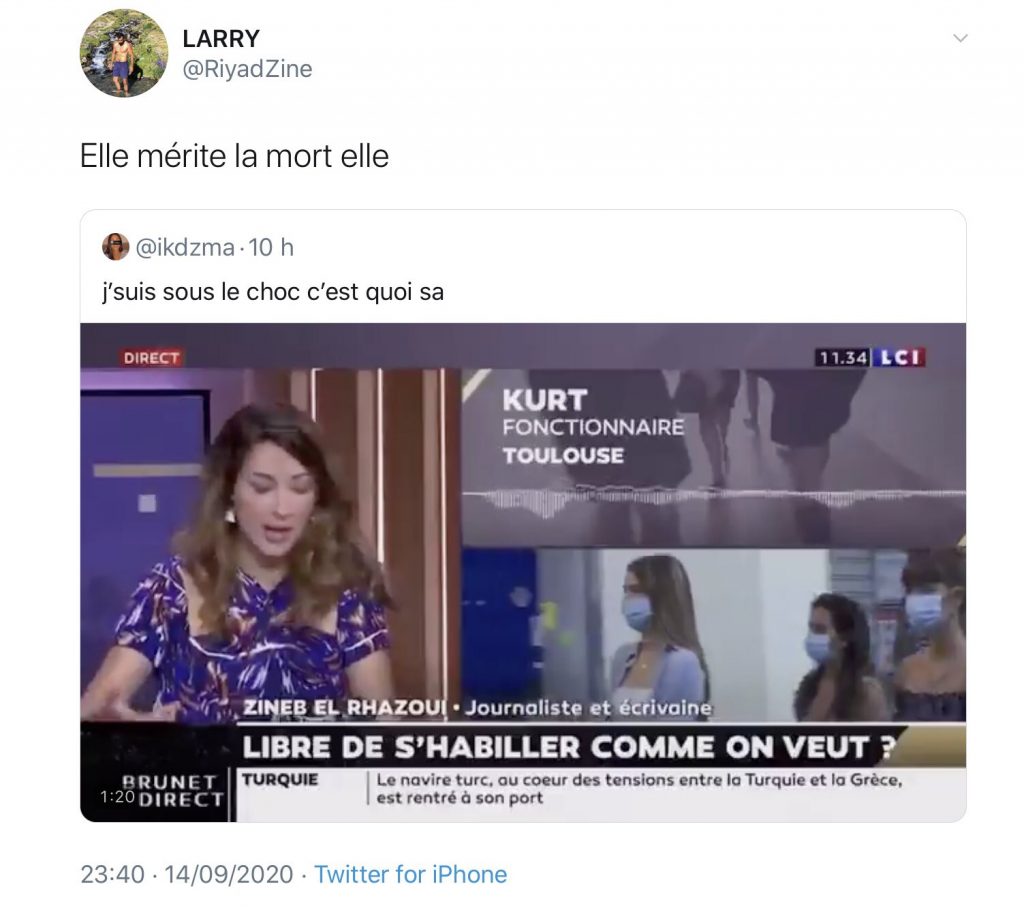This screenshot has width=1024, height=910.
Task: Click the "LIBRE DE S'HABILLER COMME ON VEUT" banner
Action: (x=567, y=747)
